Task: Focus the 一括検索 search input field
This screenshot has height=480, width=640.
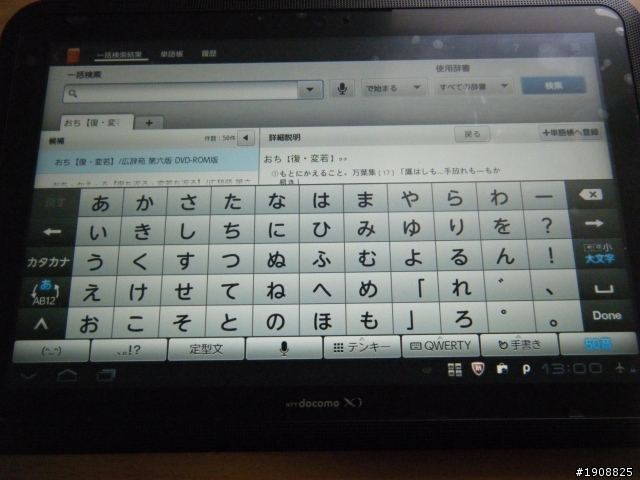Action: 180,92
